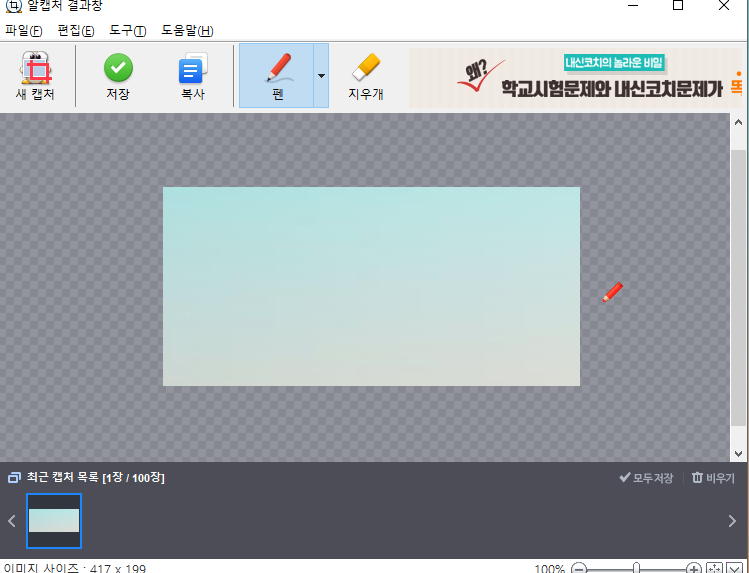Click the 100% zoom level text
The height and width of the screenshot is (573, 749).
[x=549, y=568]
